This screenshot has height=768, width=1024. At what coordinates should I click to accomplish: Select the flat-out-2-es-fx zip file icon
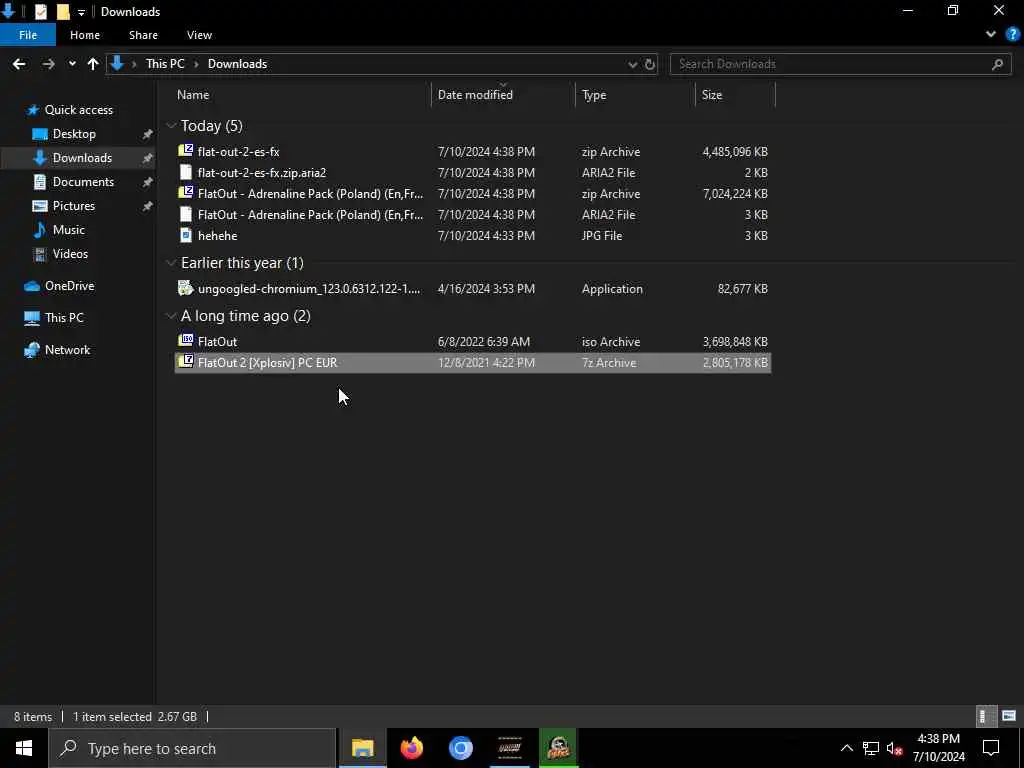(185, 151)
